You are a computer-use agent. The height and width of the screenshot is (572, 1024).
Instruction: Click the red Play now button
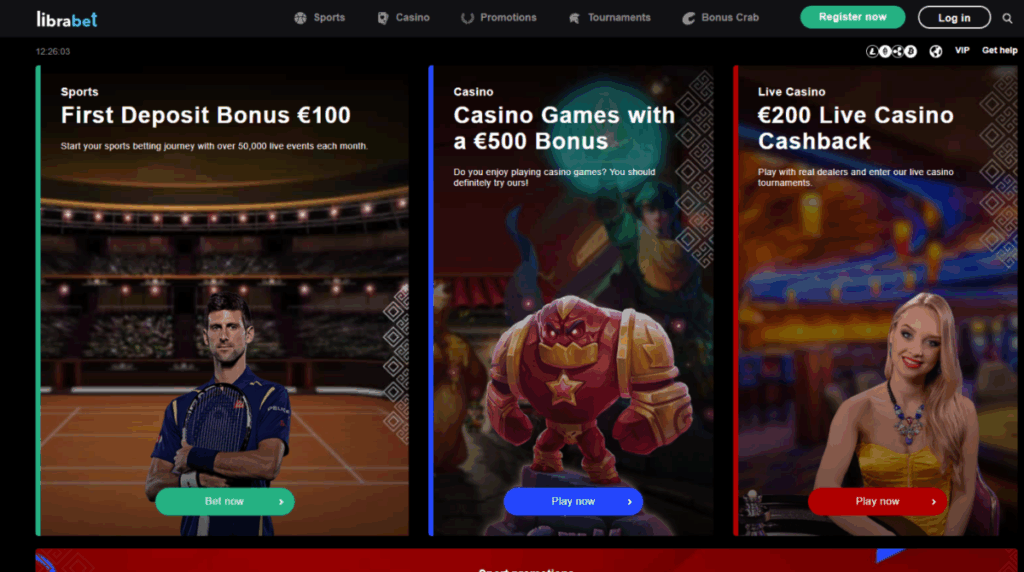coord(877,501)
